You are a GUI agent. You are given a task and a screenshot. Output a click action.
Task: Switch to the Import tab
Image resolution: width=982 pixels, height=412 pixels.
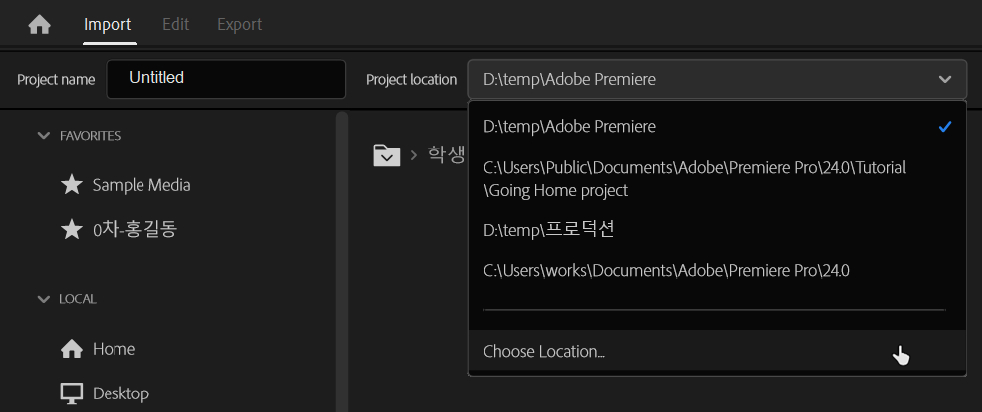coord(108,24)
